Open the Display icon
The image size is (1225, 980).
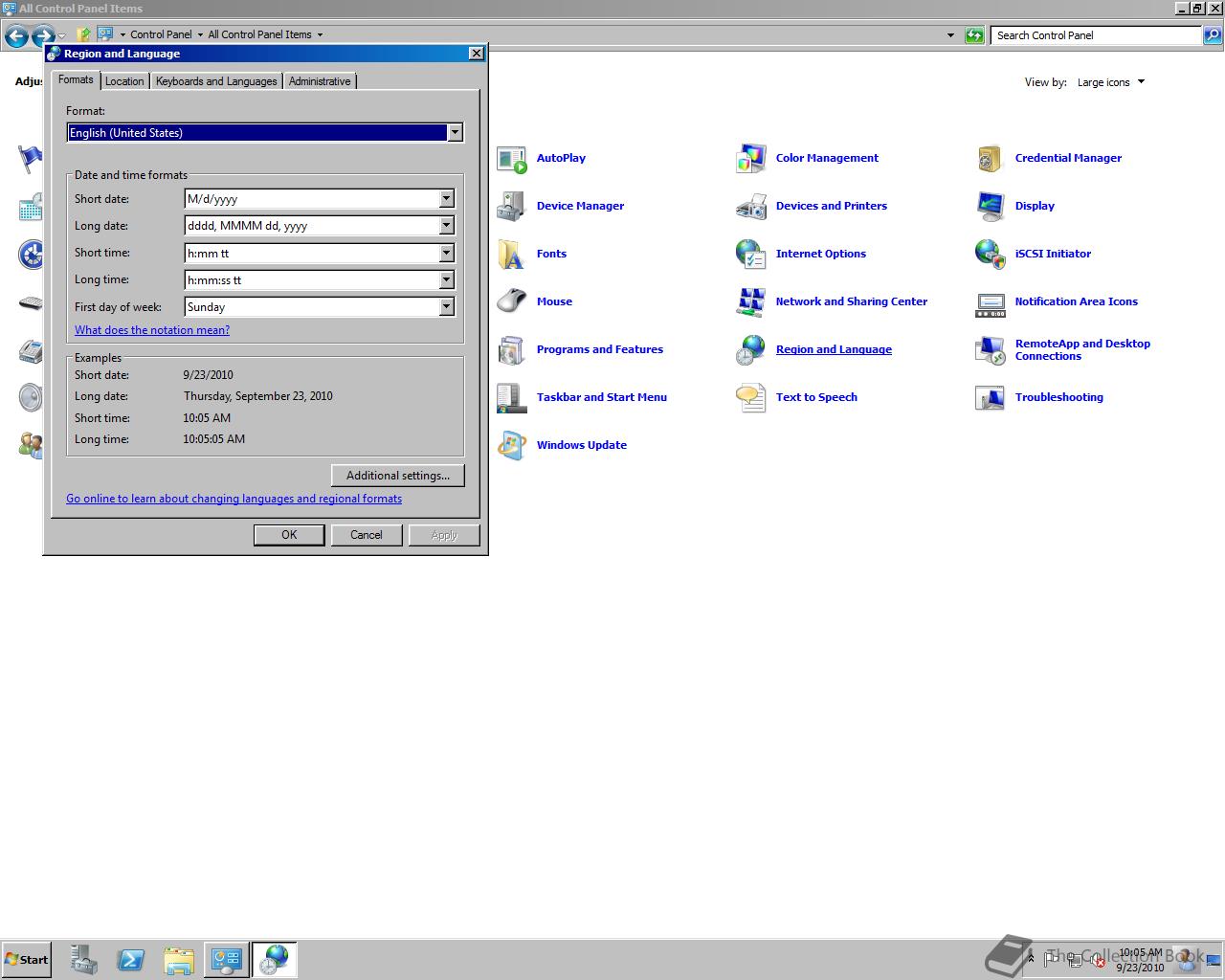point(991,207)
